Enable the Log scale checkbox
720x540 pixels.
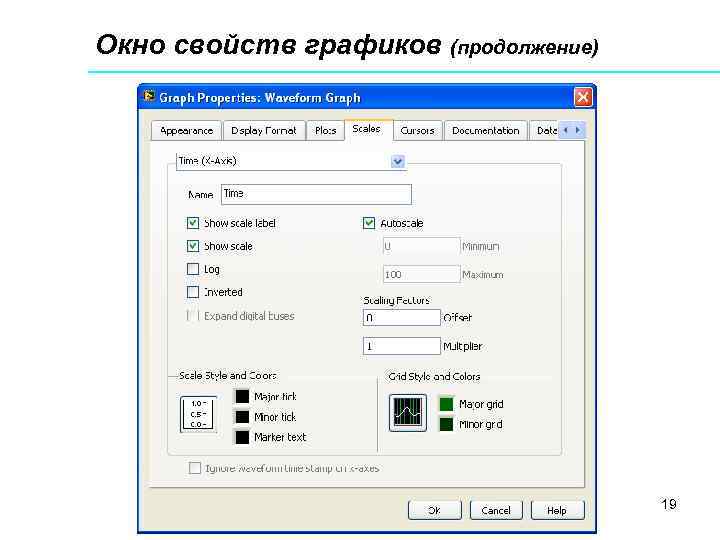(x=193, y=269)
